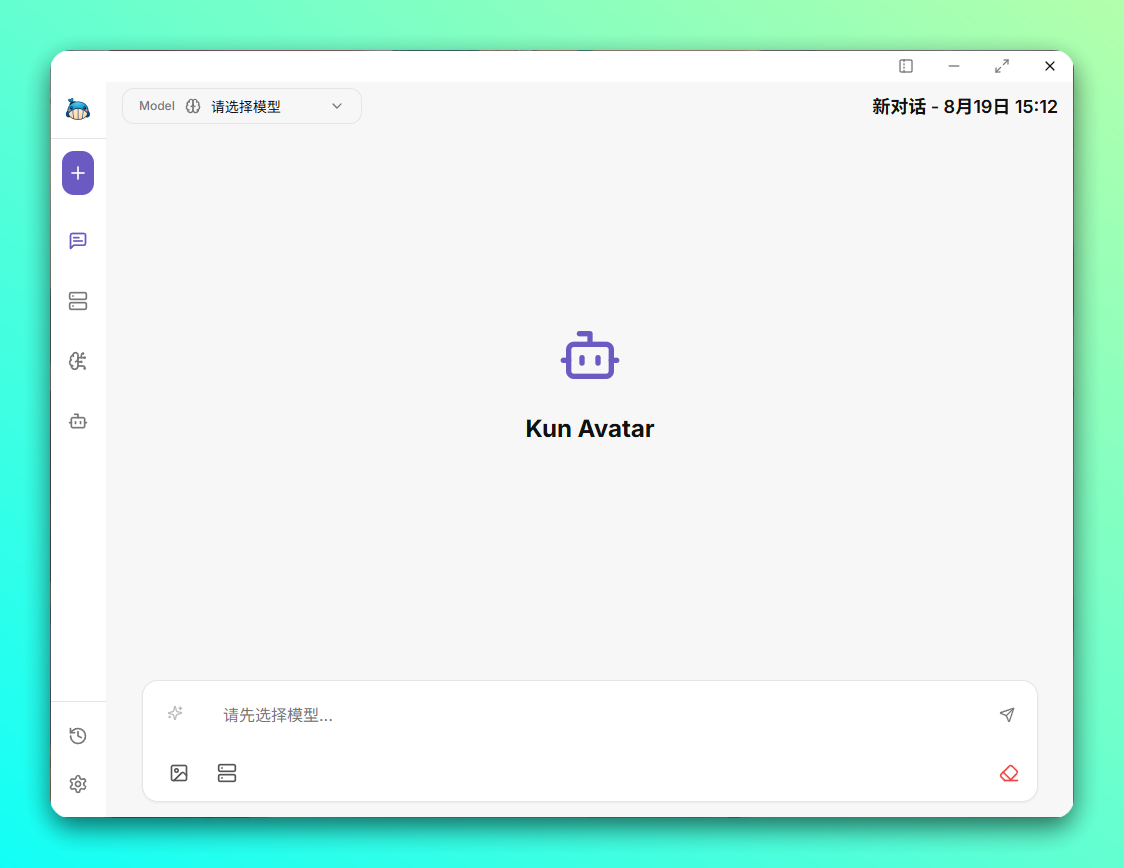Click the sparkle prompt optimize icon
This screenshot has height=868, width=1124.
(x=176, y=713)
